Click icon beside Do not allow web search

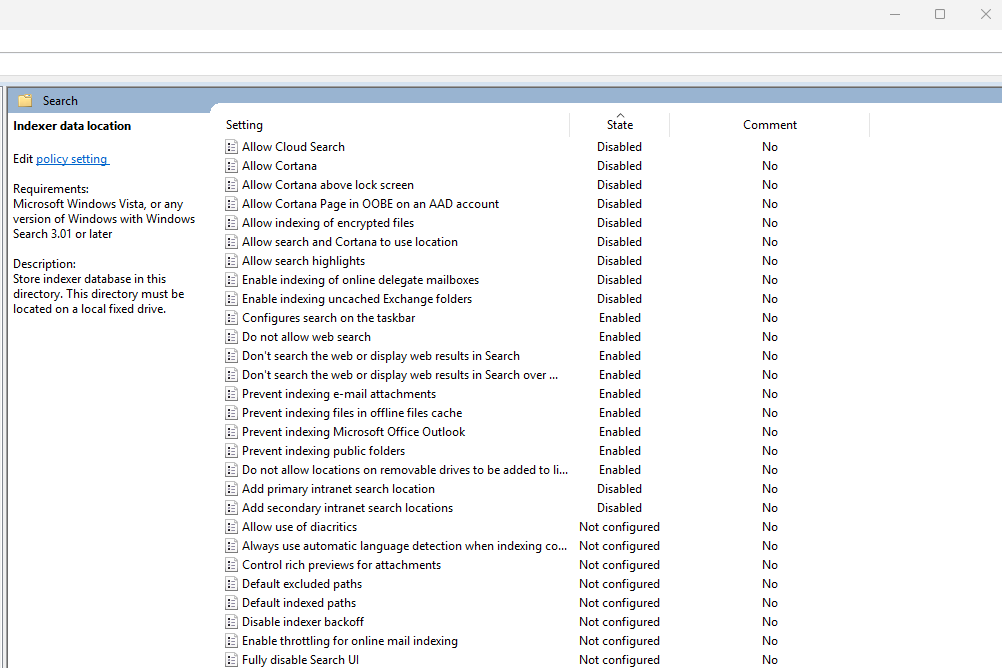tap(231, 337)
